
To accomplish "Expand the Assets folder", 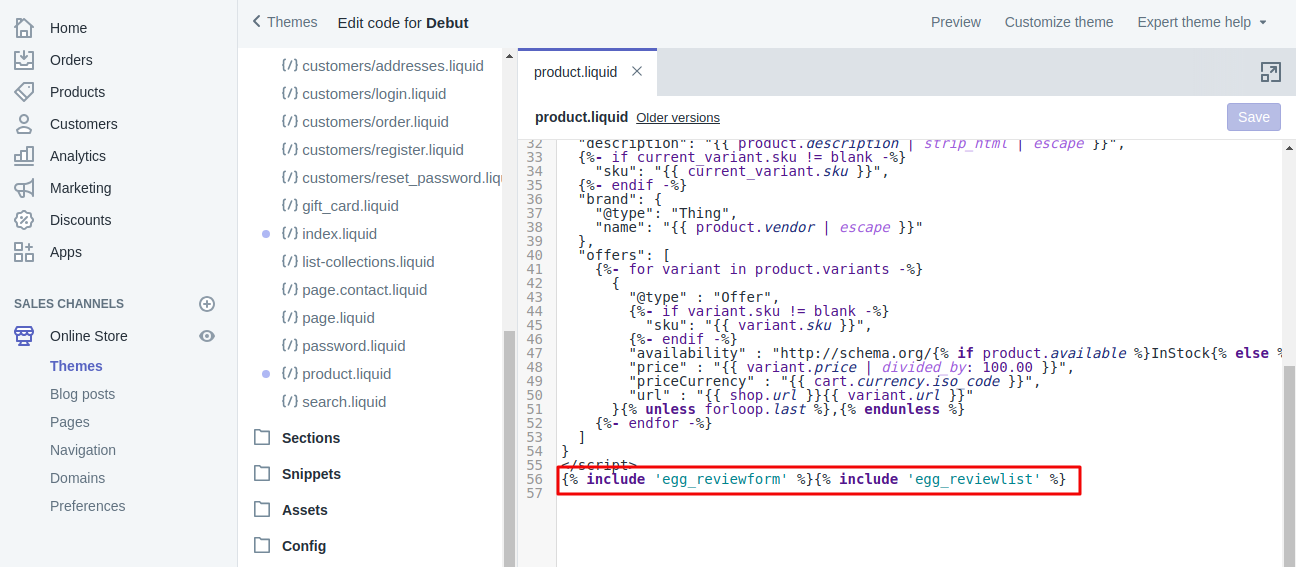I will [305, 510].
